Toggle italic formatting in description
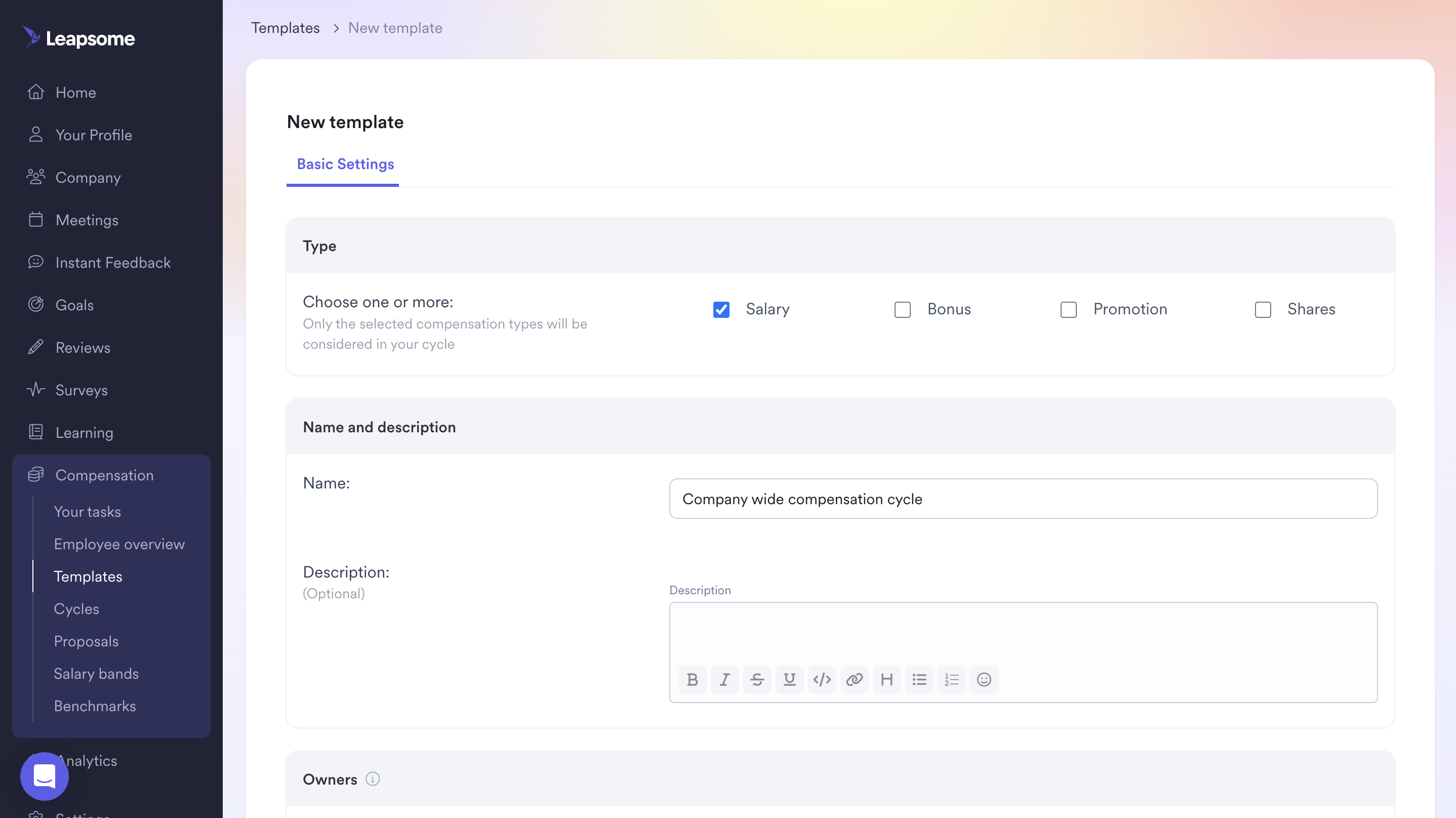Image resolution: width=1456 pixels, height=818 pixels. [724, 679]
